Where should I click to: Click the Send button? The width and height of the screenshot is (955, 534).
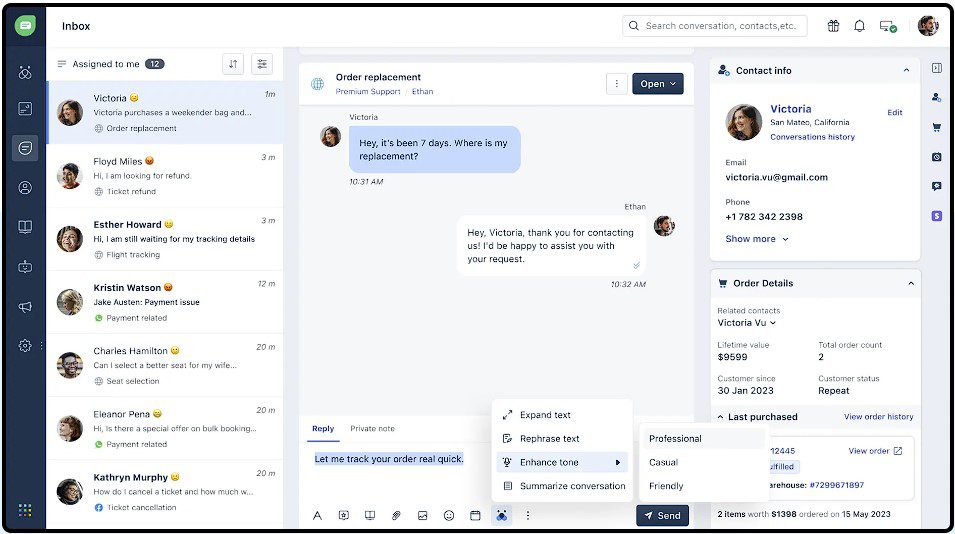pyautogui.click(x=662, y=515)
